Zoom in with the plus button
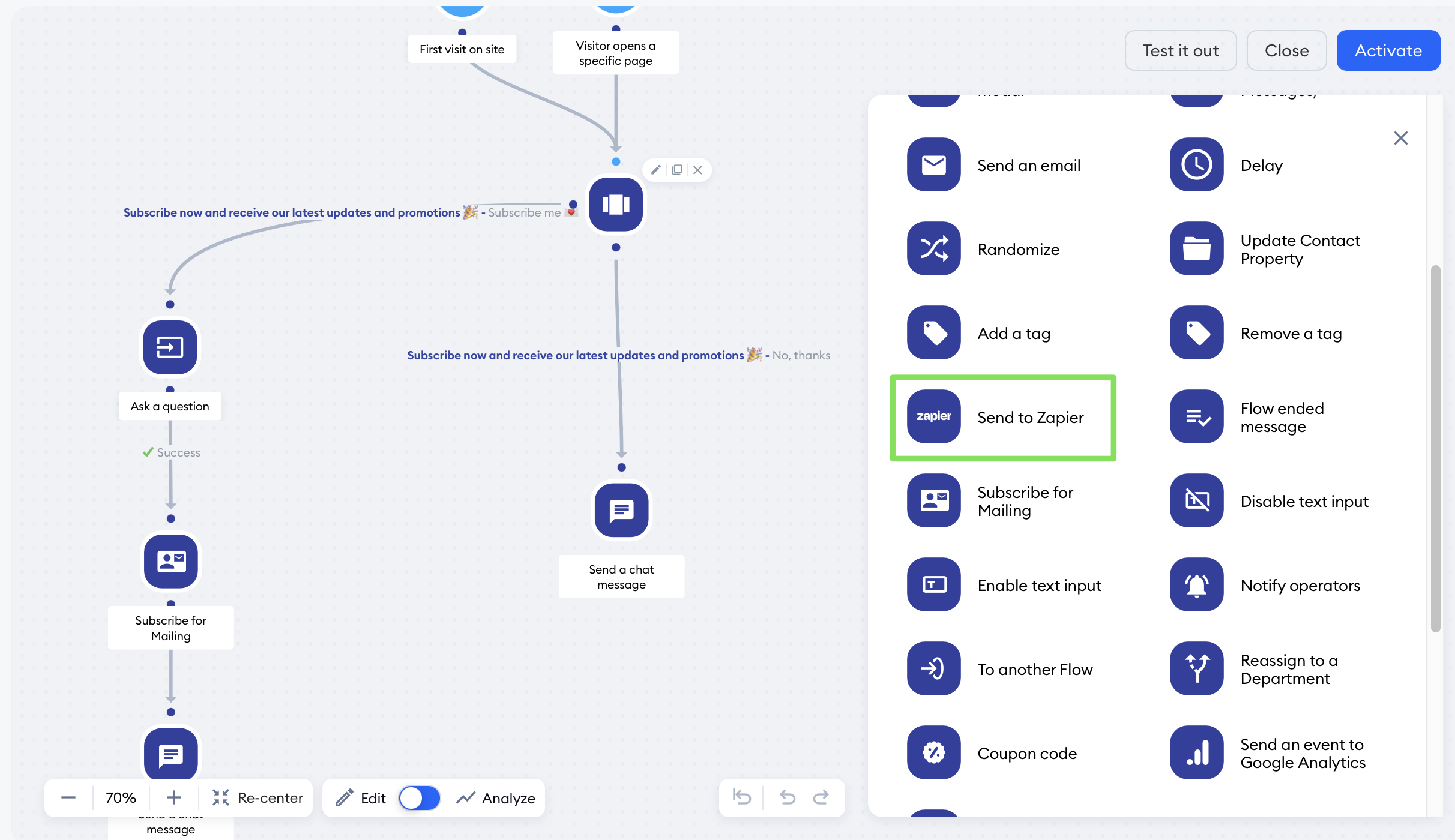 coord(174,798)
